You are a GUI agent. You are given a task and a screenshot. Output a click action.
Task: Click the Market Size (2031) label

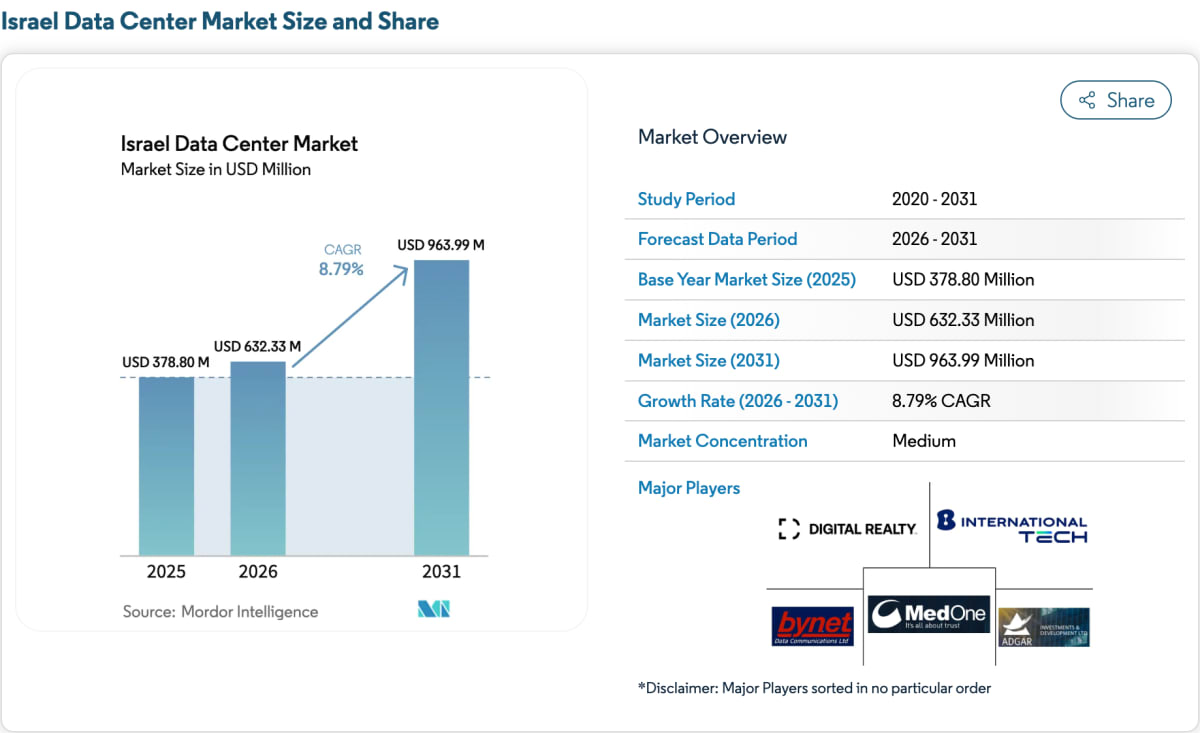709,360
